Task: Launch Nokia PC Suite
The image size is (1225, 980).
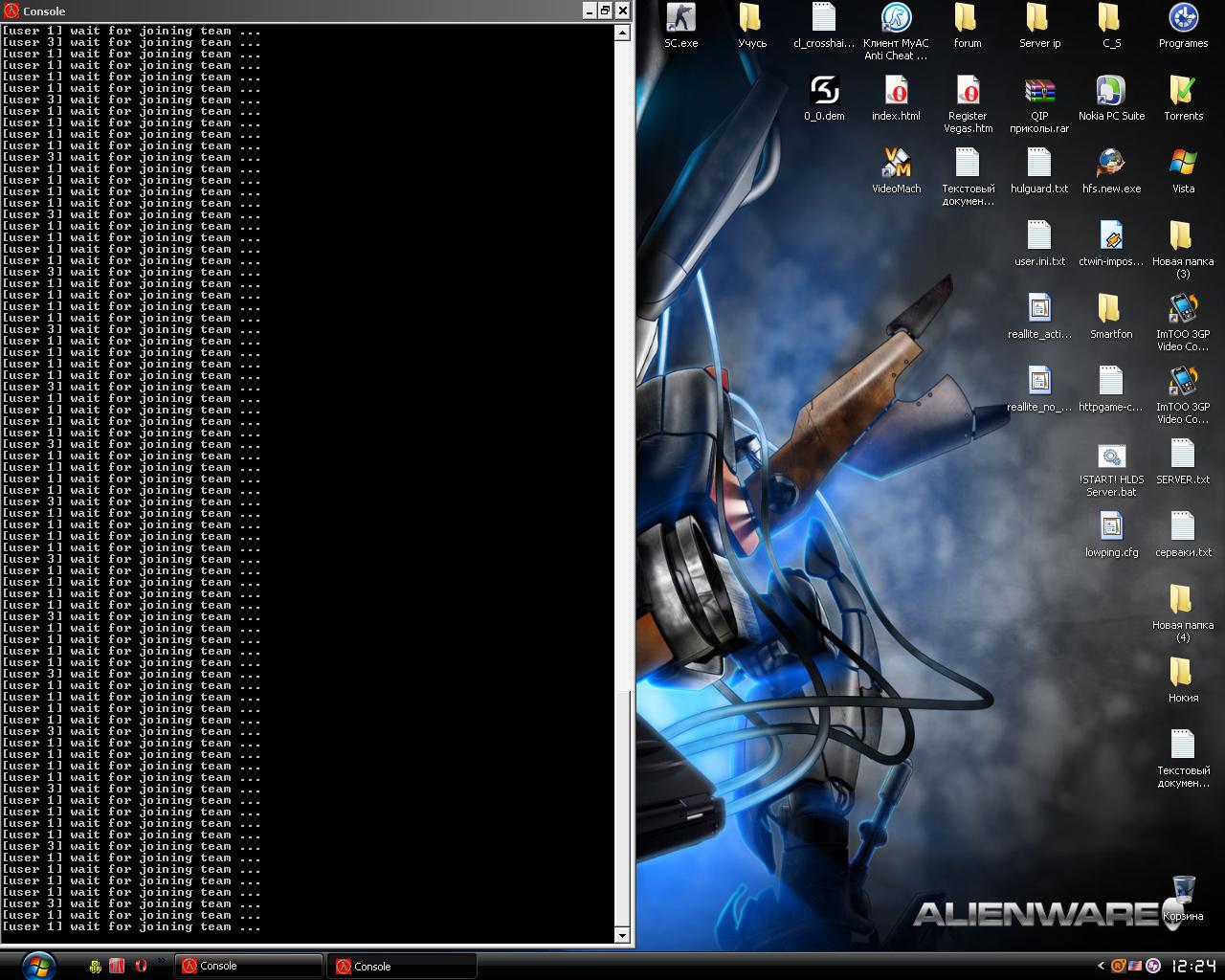Action: click(1111, 98)
